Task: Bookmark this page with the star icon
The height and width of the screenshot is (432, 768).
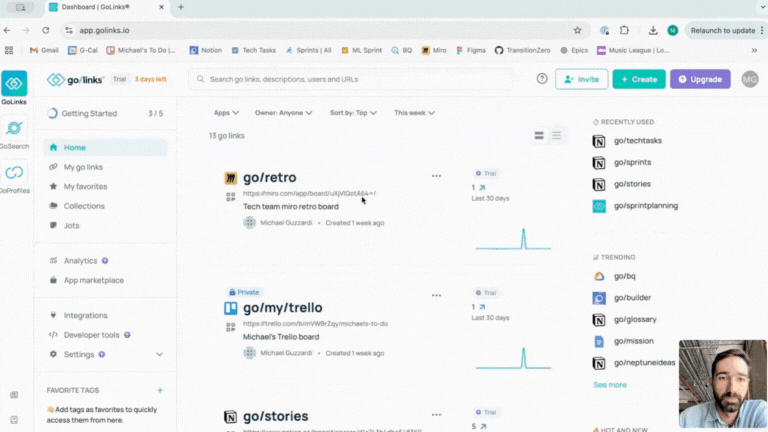Action: point(577,30)
